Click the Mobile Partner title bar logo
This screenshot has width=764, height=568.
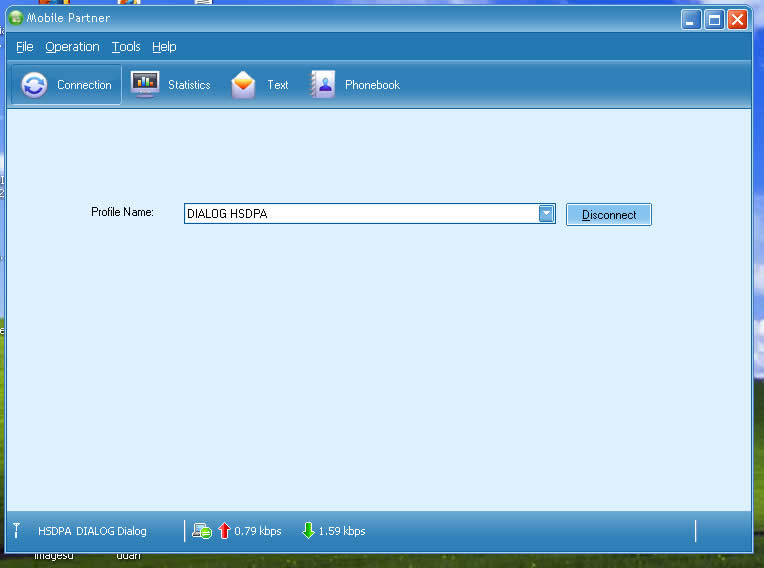(16, 18)
